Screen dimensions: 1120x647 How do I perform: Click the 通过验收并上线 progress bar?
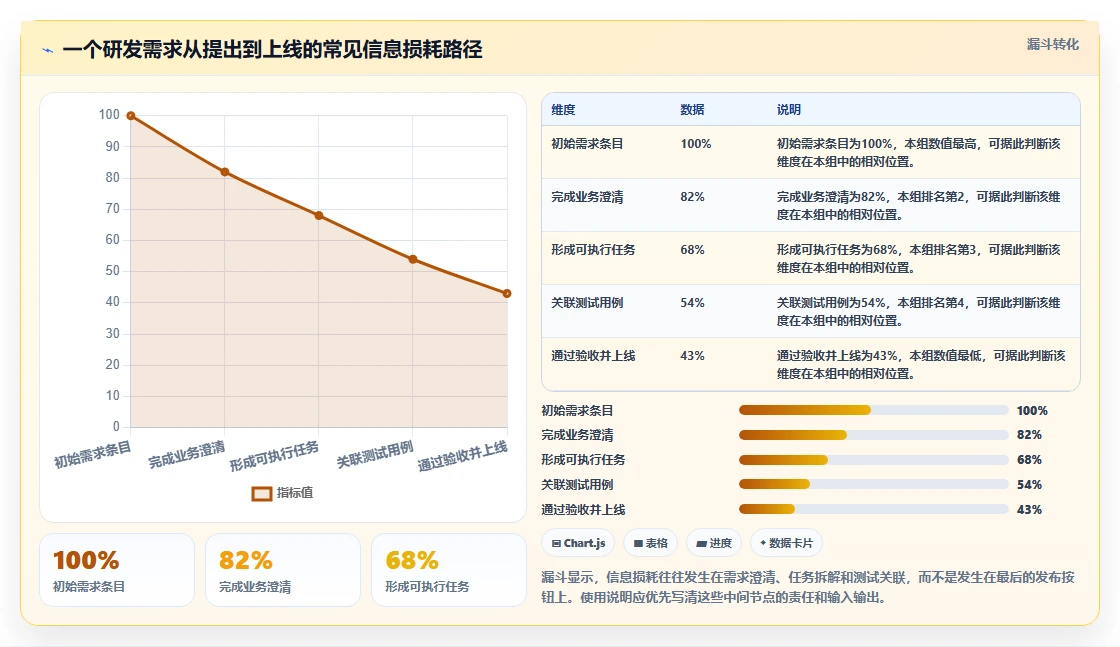874,509
